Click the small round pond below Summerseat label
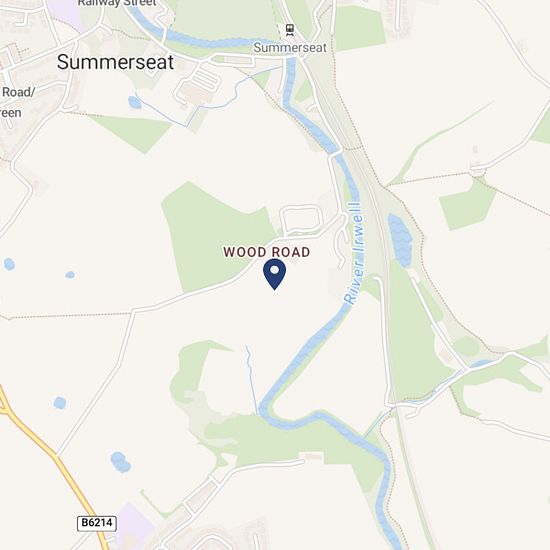 tap(134, 102)
